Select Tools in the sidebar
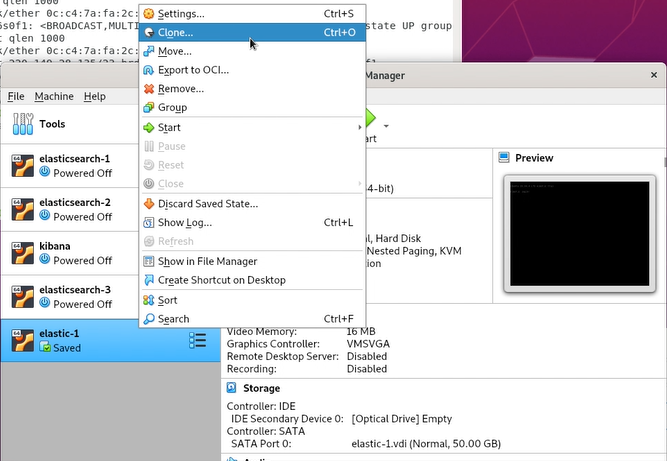Image resolution: width=667 pixels, height=461 pixels. point(70,124)
